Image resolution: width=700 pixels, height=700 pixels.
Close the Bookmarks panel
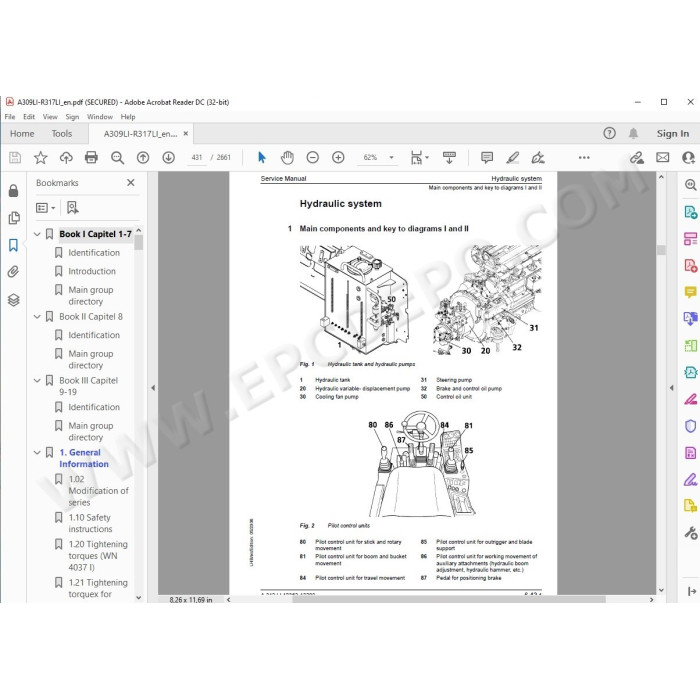tap(131, 183)
